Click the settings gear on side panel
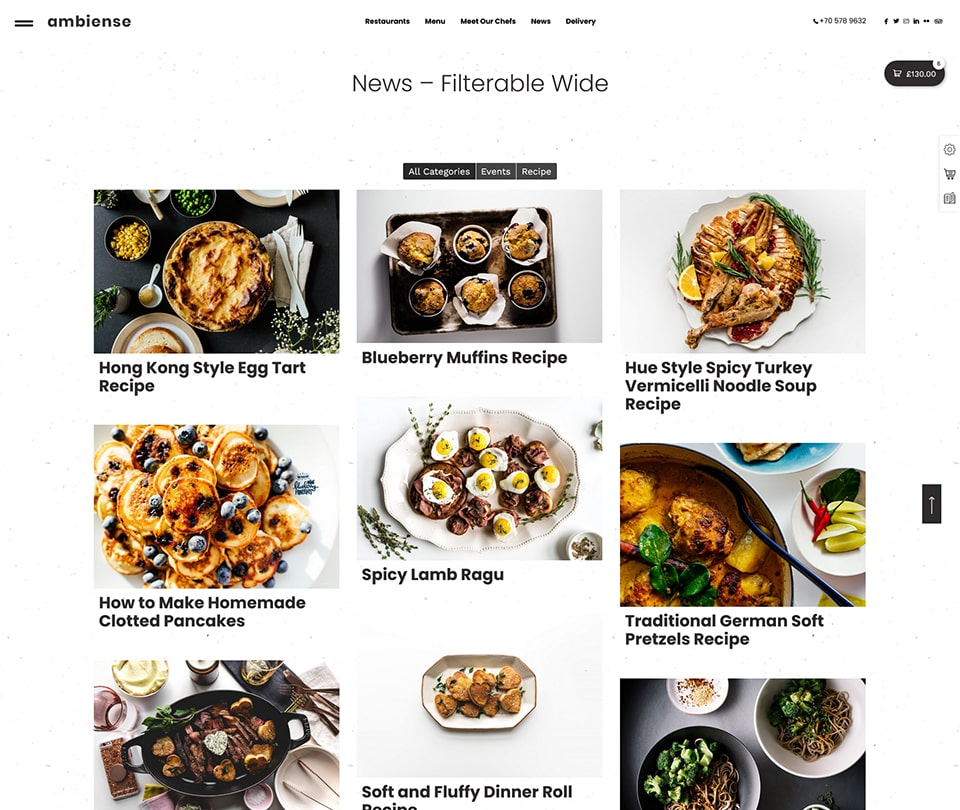The width and height of the screenshot is (960, 810). coord(950,150)
